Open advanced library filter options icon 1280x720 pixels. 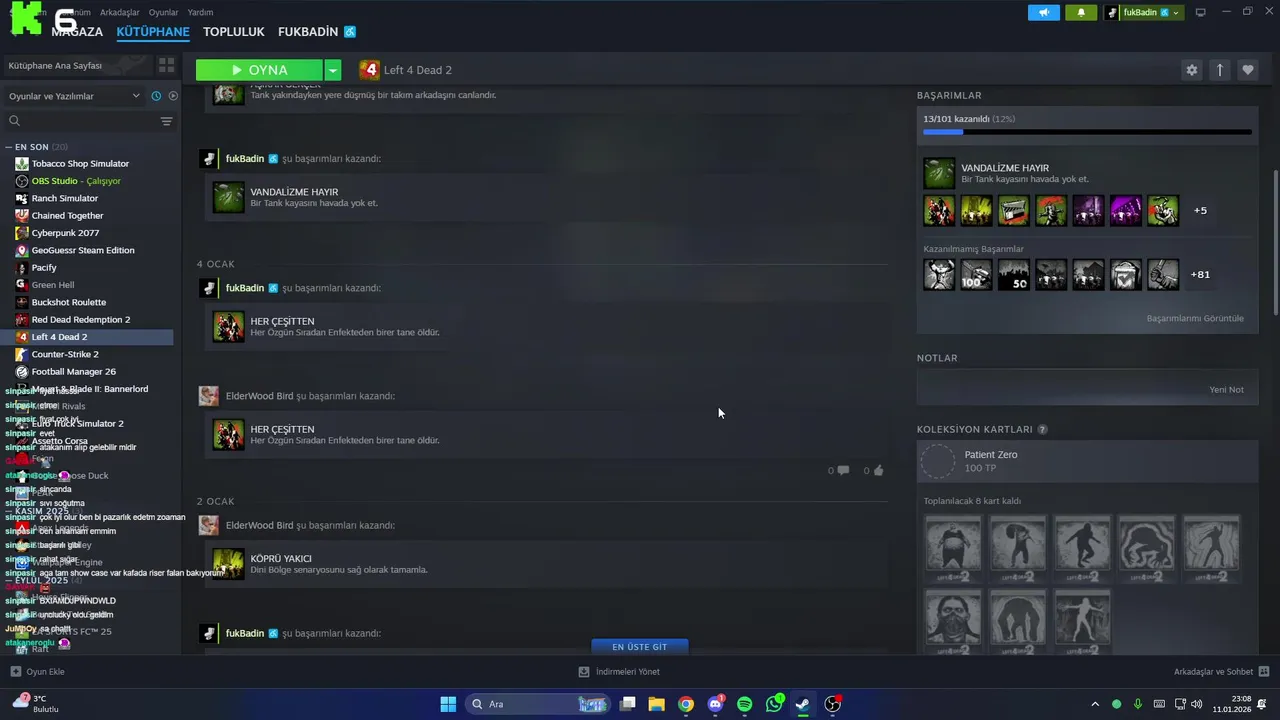[166, 121]
